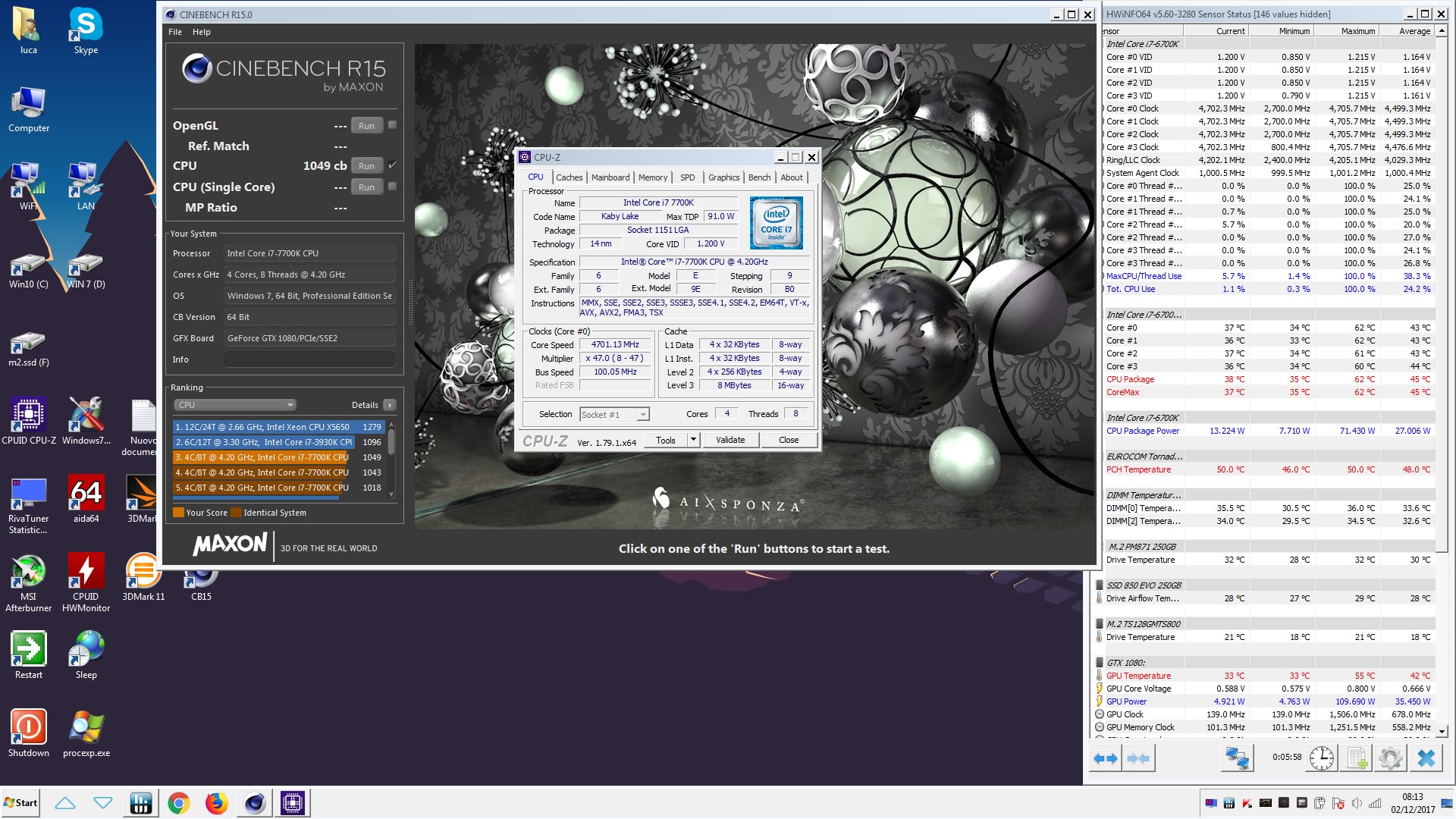This screenshot has height=819, width=1456.
Task: Open the About tab in CPU-Z
Action: (792, 177)
